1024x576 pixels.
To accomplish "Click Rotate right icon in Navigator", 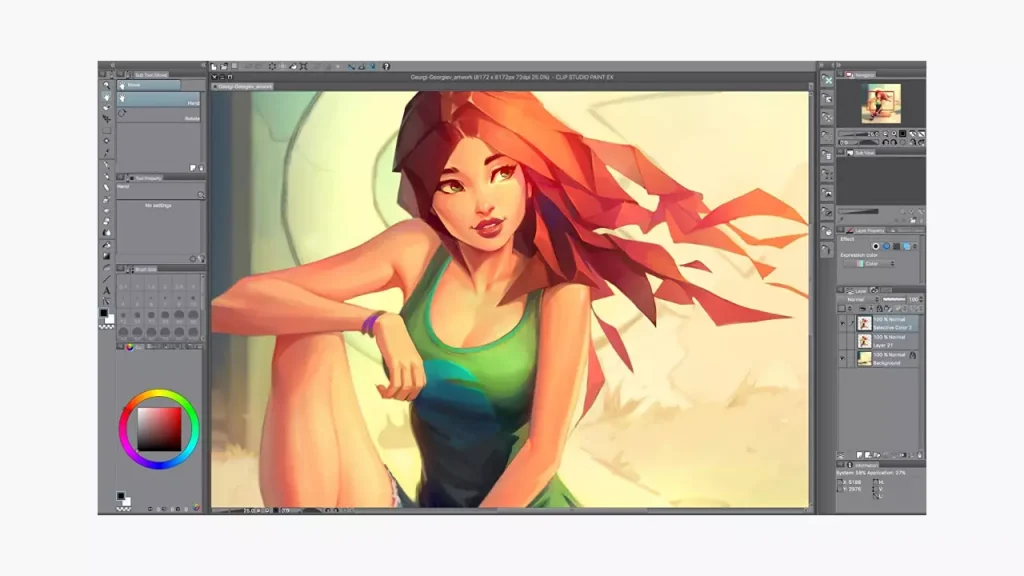I will 894,142.
